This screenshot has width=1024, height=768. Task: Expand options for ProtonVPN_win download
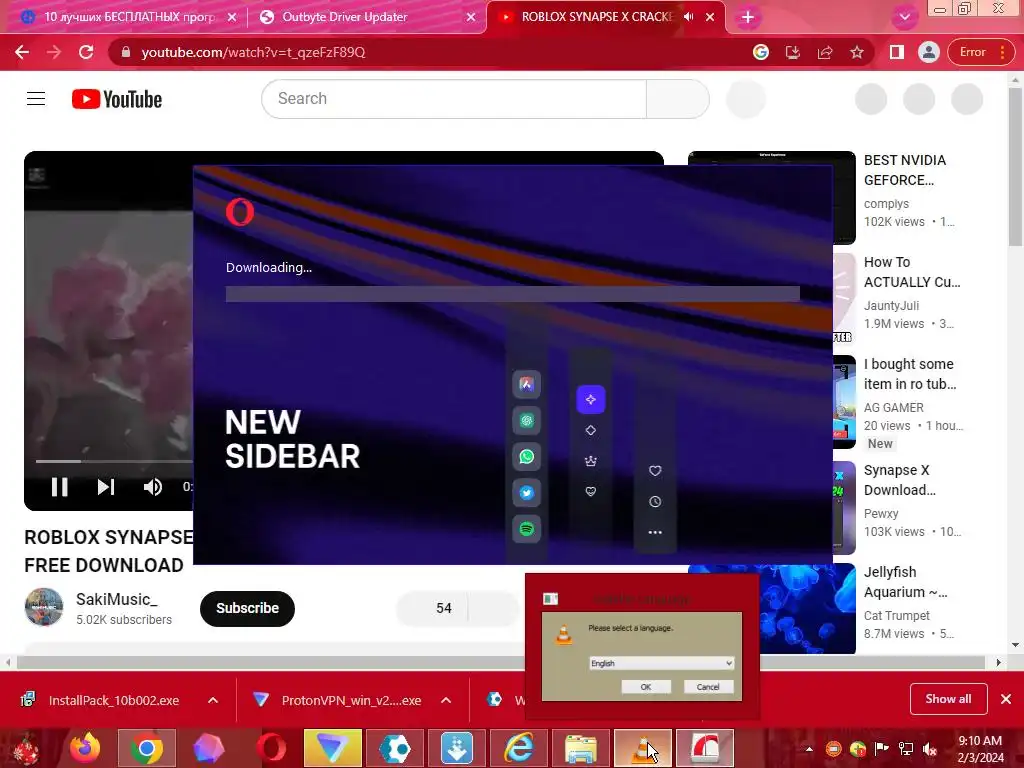446,700
